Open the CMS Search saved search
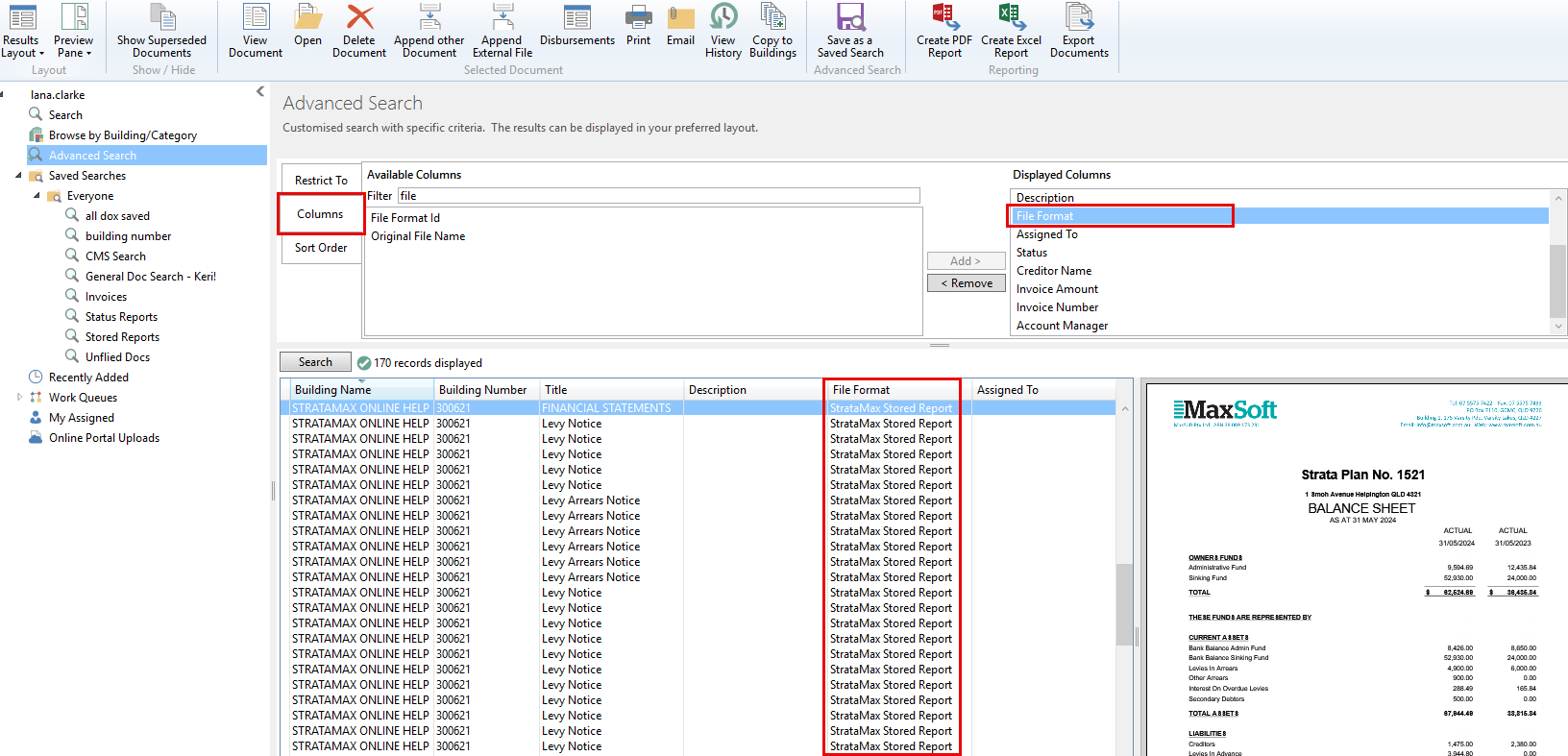 (x=115, y=256)
